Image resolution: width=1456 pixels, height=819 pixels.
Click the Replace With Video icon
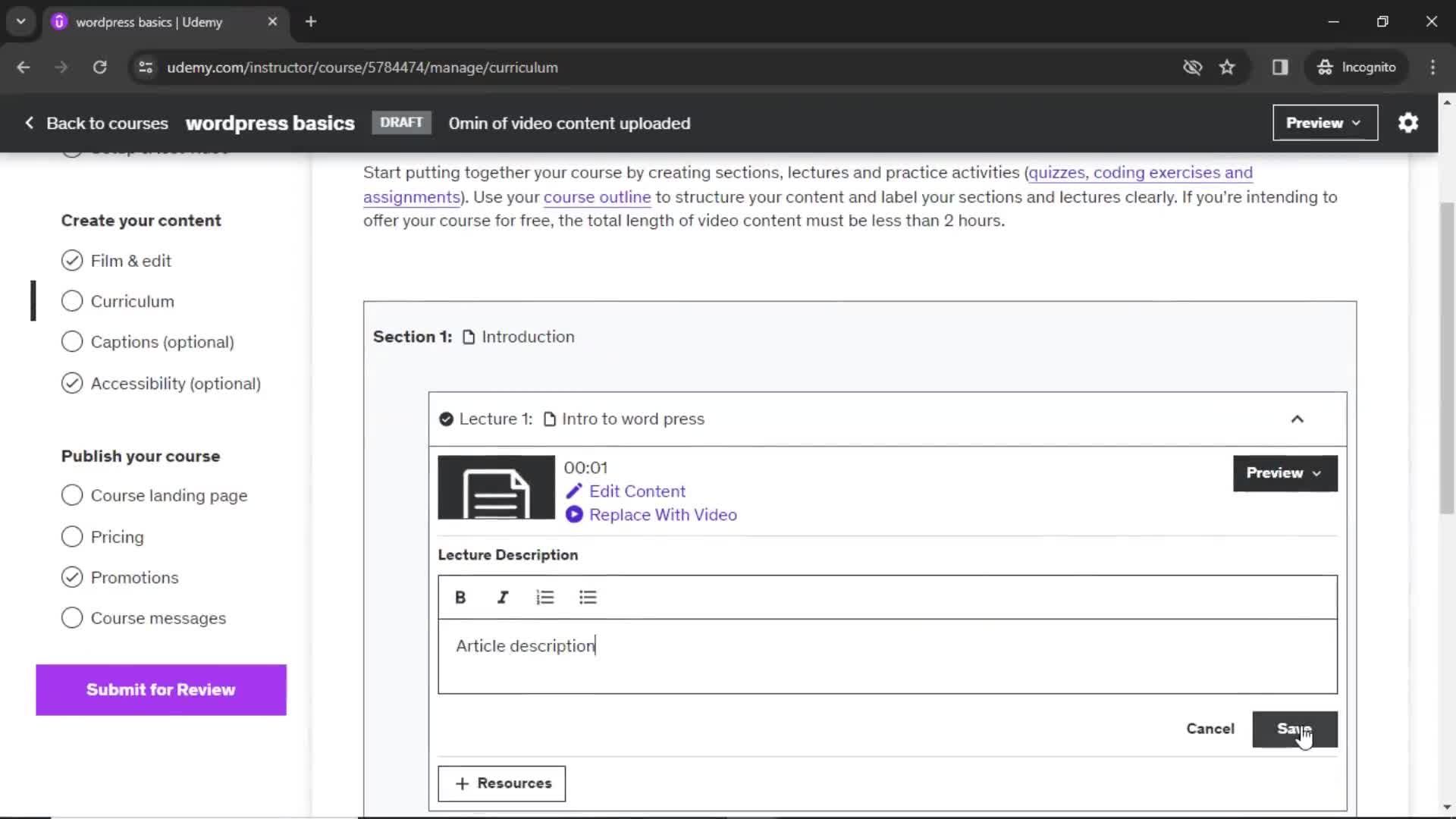[x=574, y=514]
